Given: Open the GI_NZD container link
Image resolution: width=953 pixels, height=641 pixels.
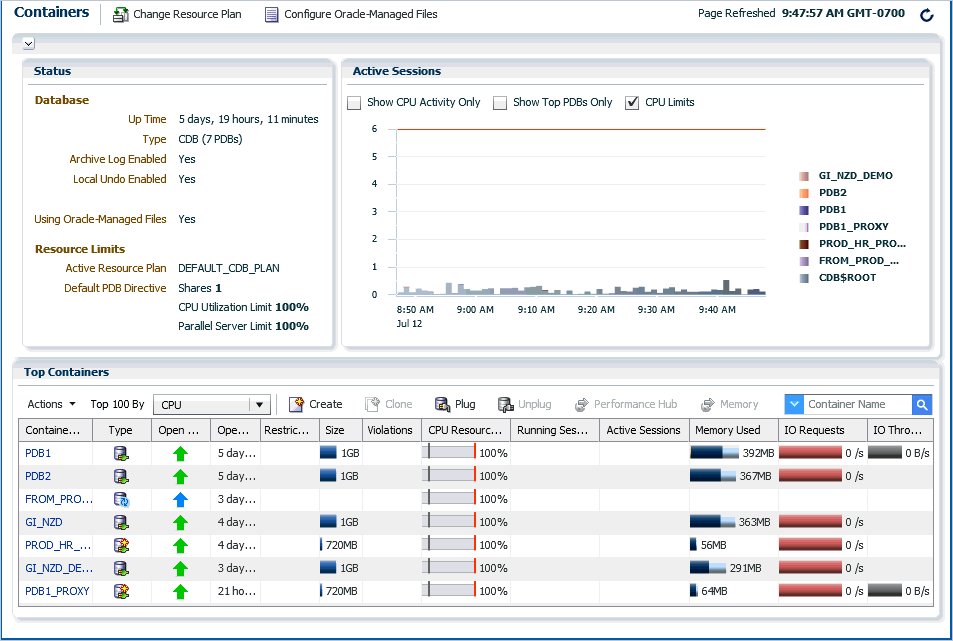Looking at the screenshot, I should click(x=44, y=522).
